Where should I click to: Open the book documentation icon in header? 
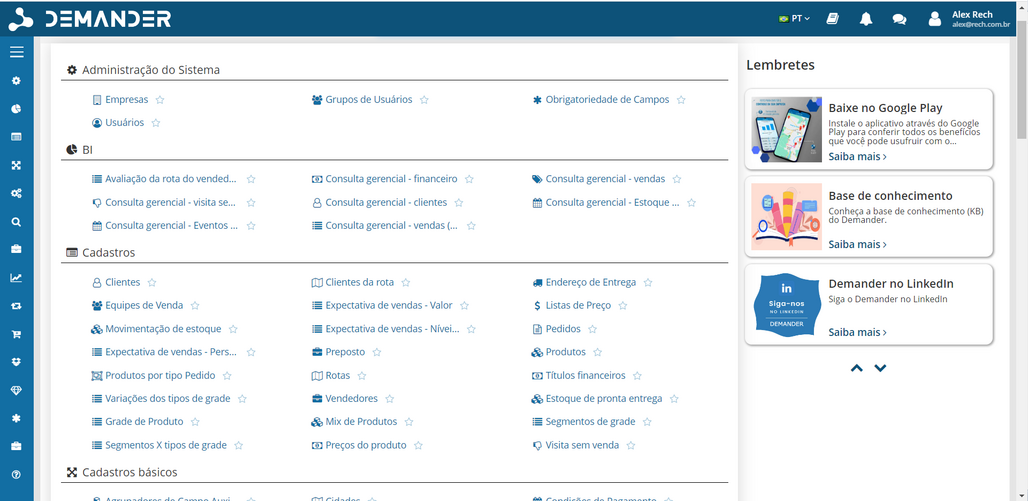pyautogui.click(x=833, y=19)
